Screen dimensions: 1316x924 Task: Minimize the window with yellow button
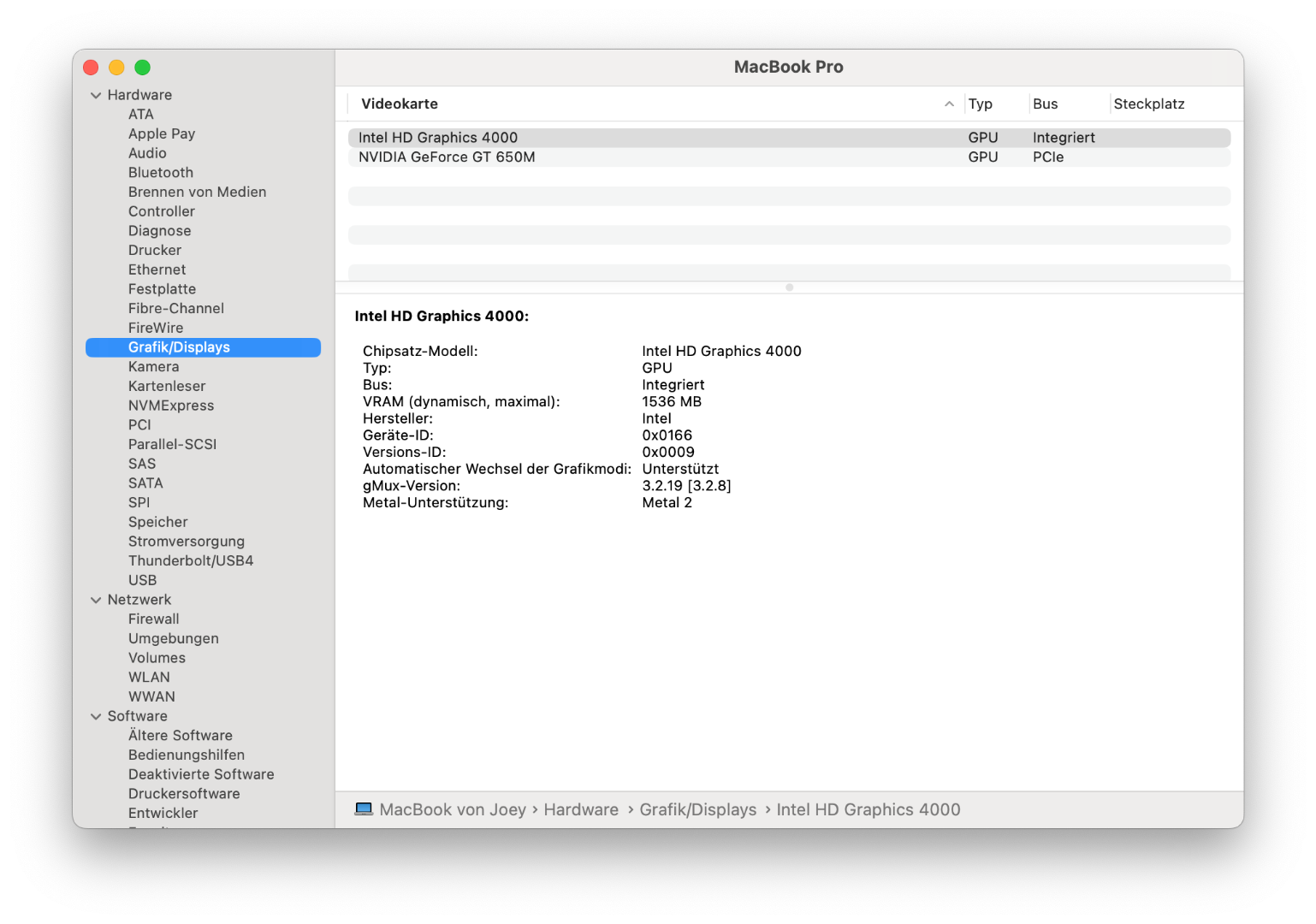(x=116, y=68)
